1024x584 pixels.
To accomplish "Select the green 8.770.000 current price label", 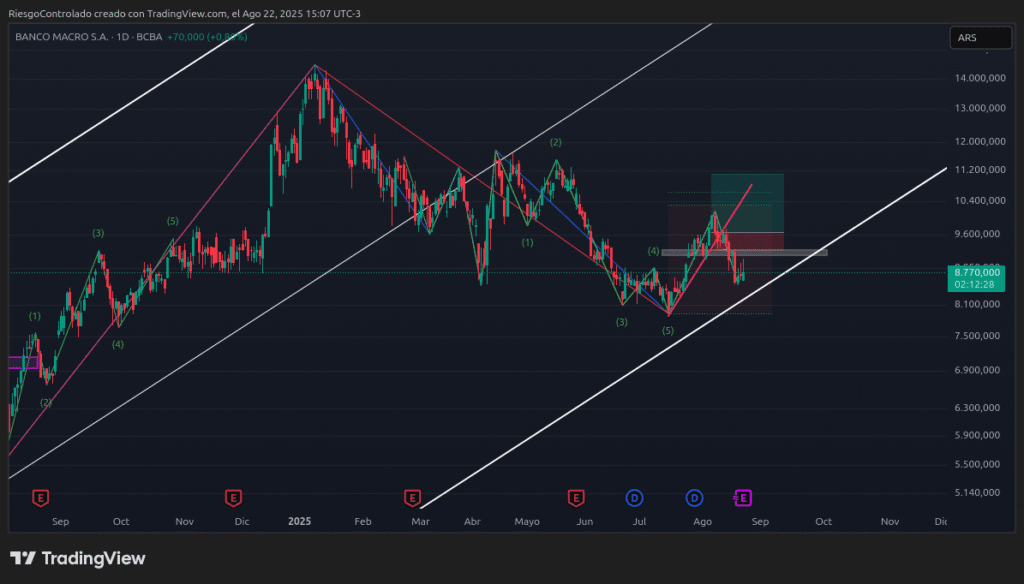I will (x=977, y=272).
